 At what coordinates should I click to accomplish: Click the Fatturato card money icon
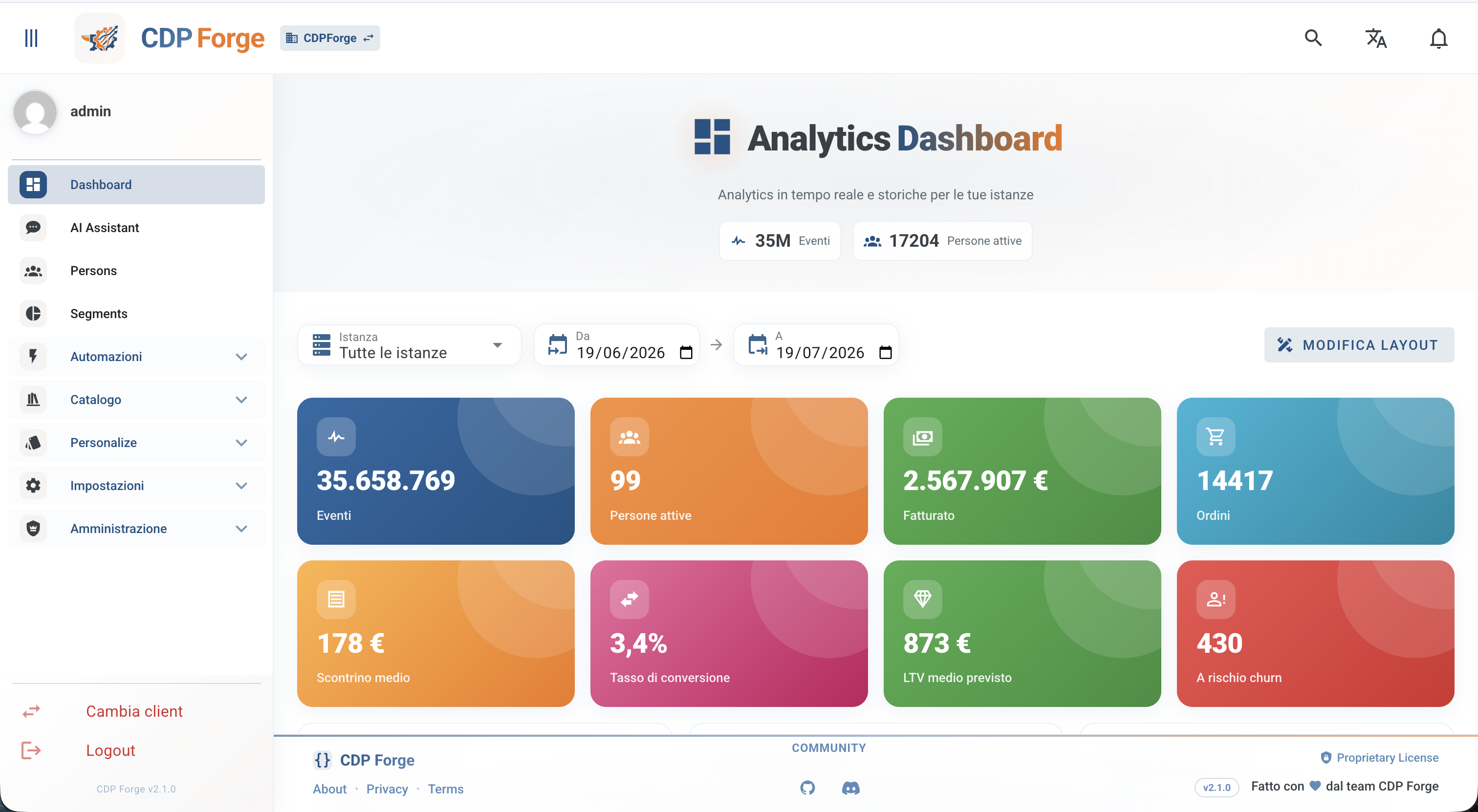(923, 437)
